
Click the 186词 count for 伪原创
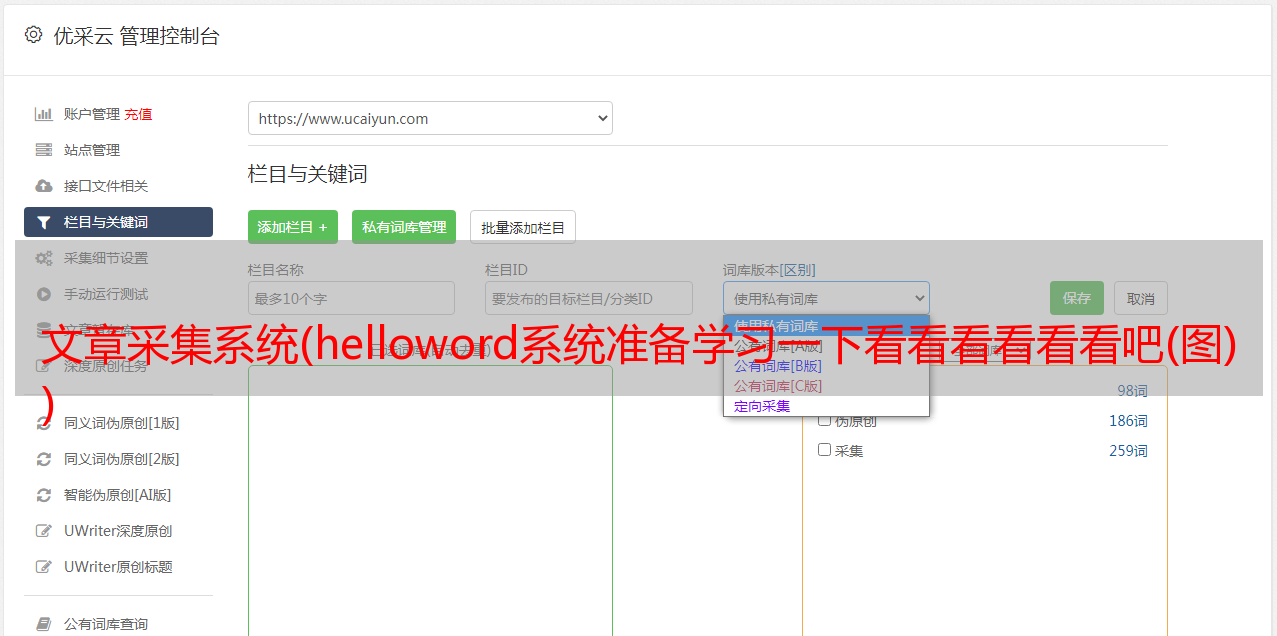1128,421
